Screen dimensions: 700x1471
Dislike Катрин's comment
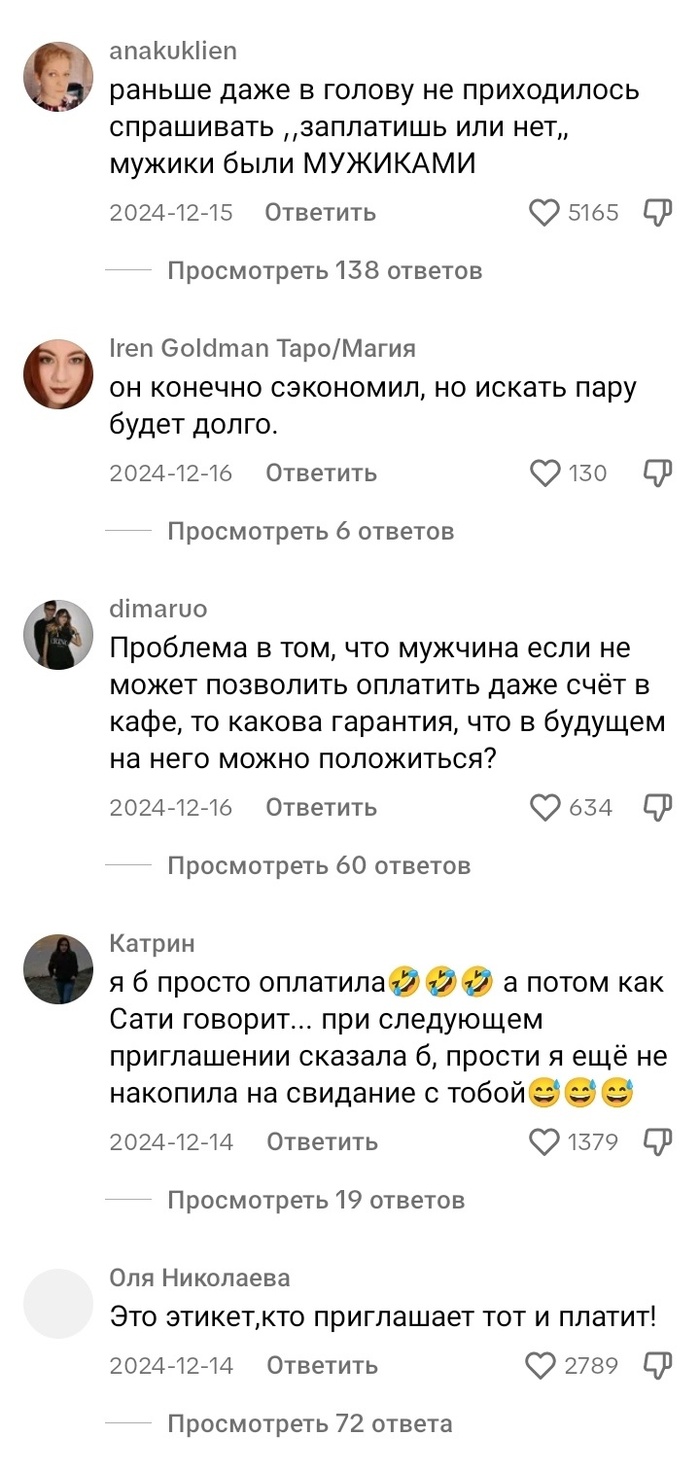coord(657,1141)
